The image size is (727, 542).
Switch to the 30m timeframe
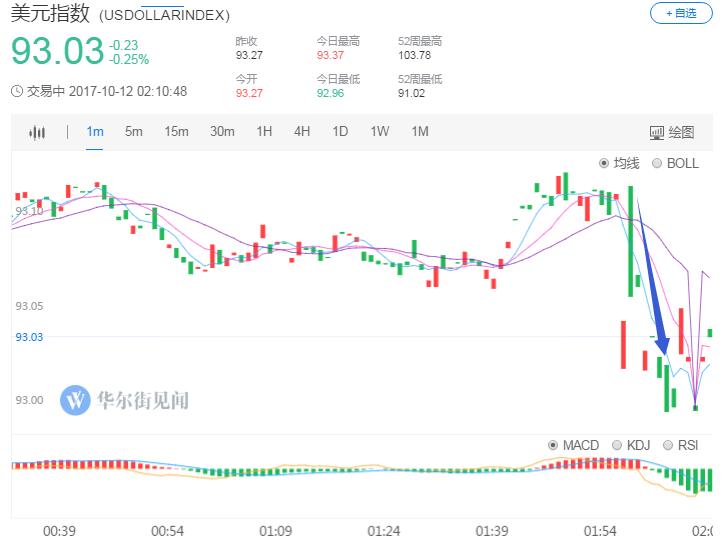point(222,132)
